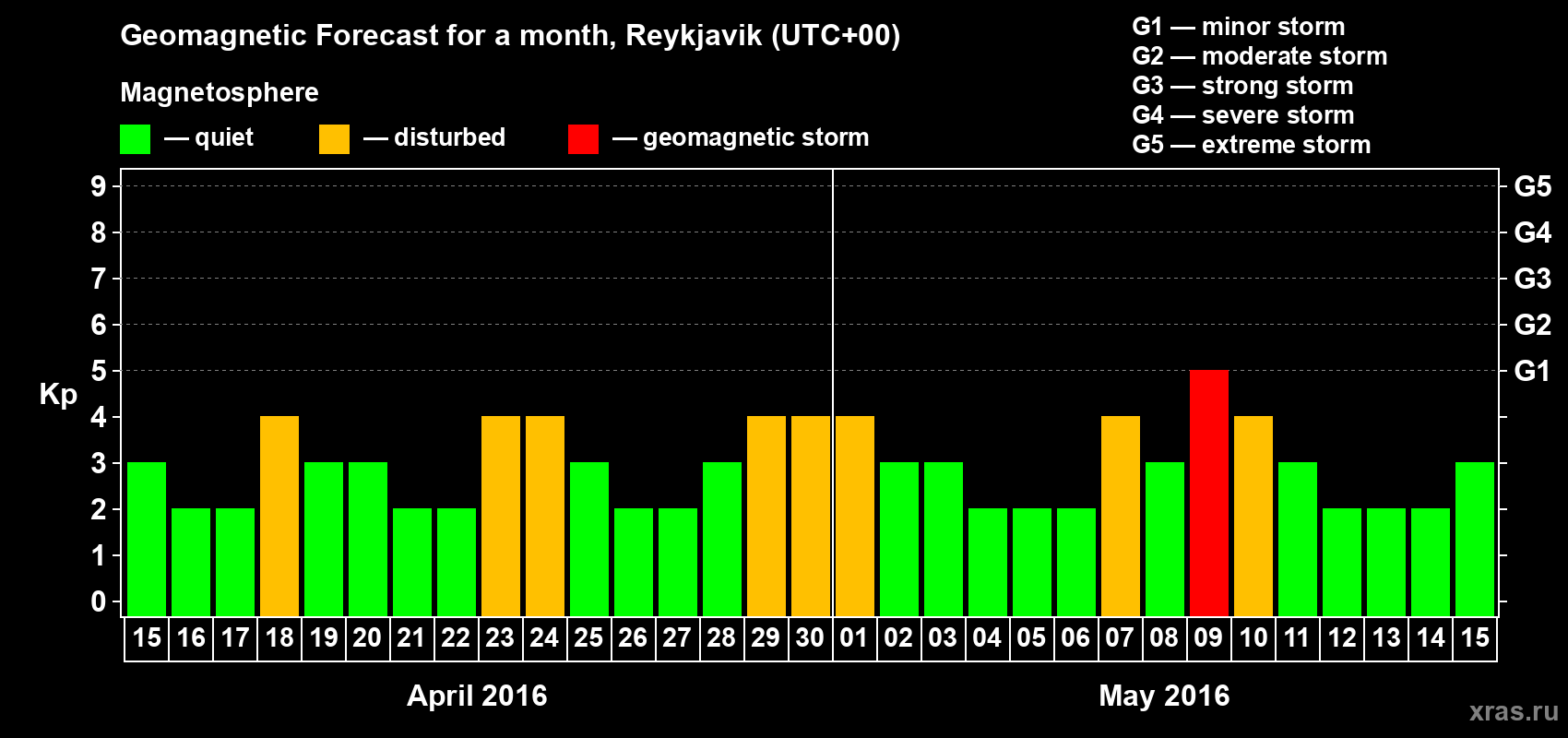Click the orange bar for April 24
Viewport: 1568px width, 738px height.
[545, 516]
